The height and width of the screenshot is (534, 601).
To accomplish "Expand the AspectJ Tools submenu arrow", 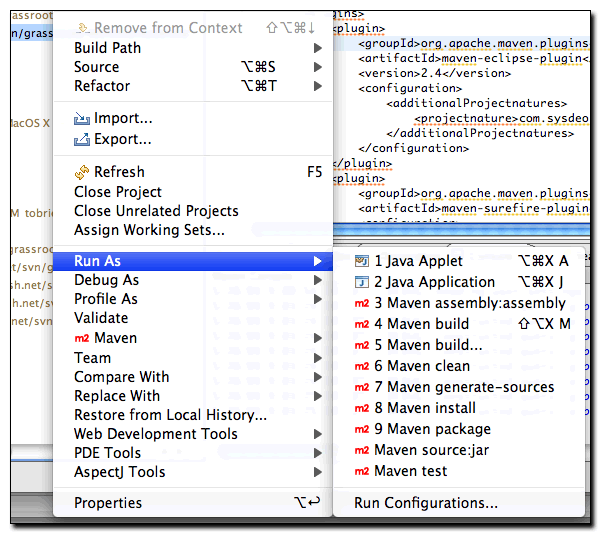I will [x=318, y=472].
